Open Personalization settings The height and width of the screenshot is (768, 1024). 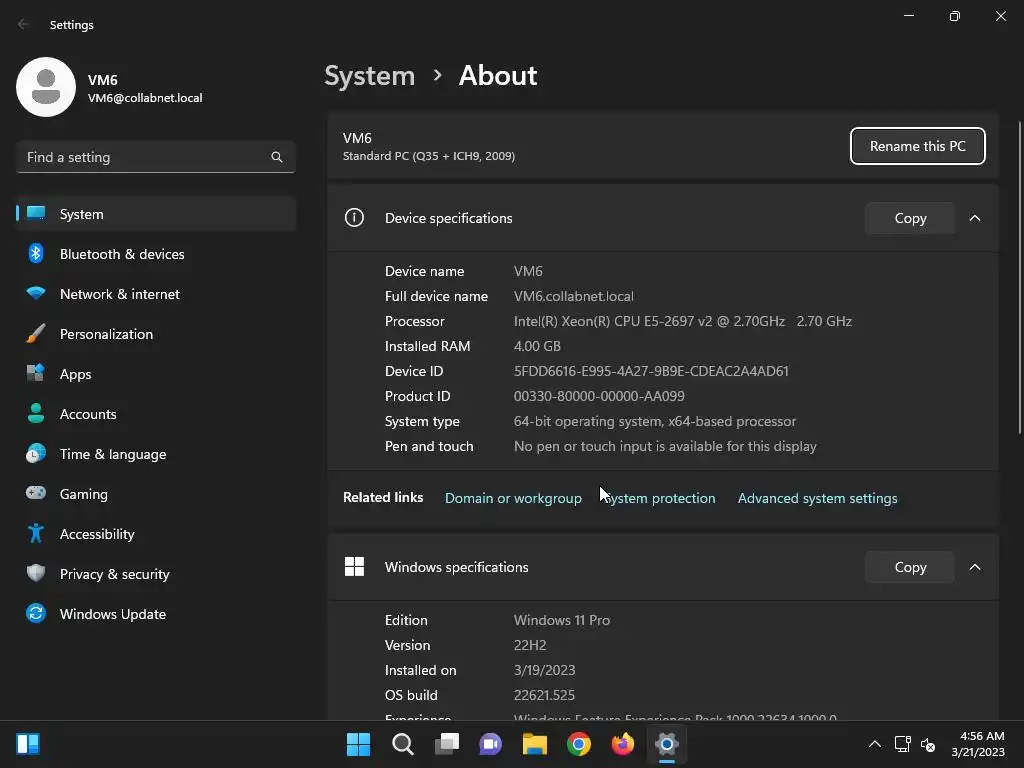156,334
